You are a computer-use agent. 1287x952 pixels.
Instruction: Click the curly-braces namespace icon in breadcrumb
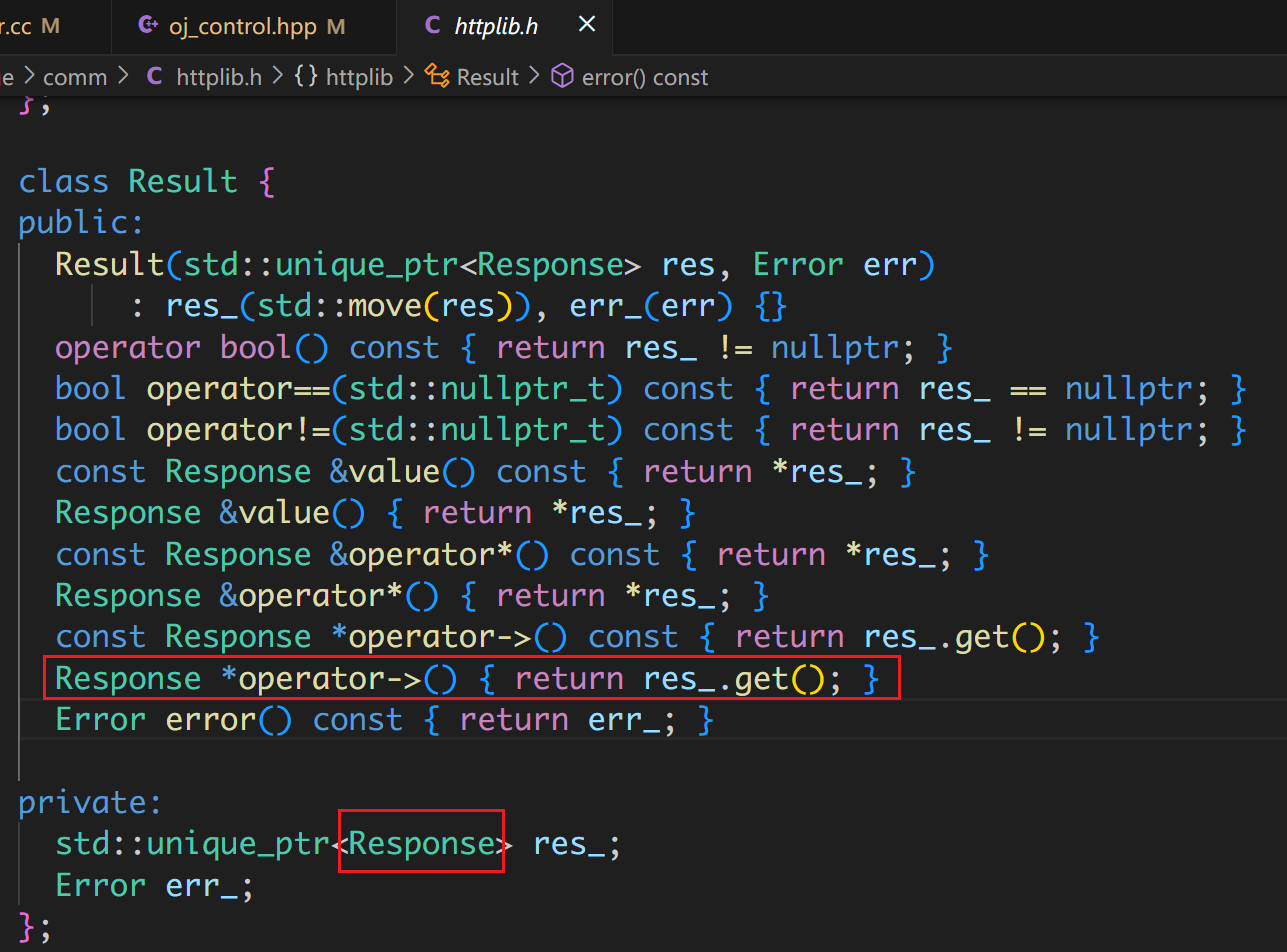coord(306,77)
